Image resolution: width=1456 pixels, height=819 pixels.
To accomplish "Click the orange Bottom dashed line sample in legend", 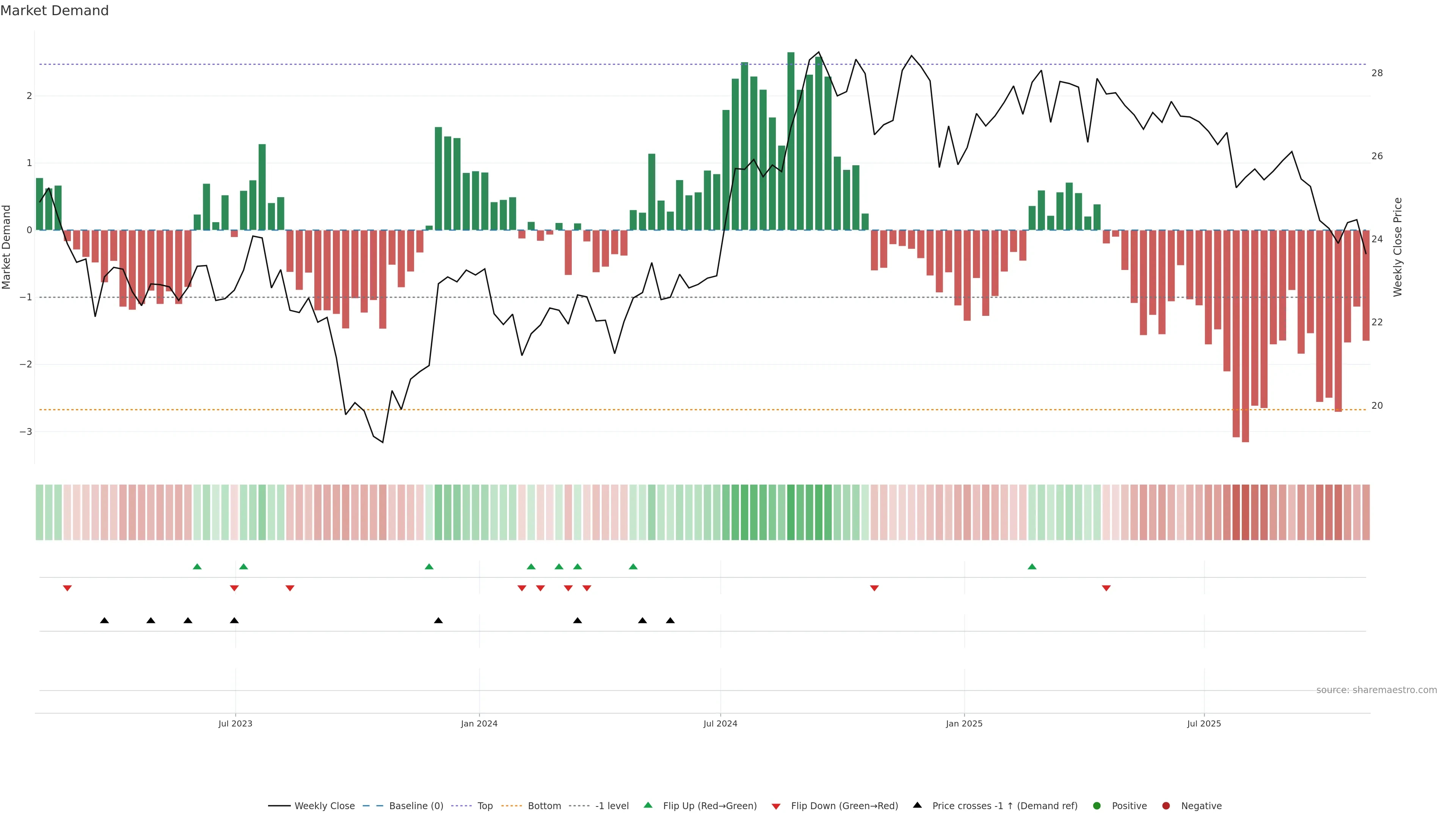I will click(x=511, y=805).
